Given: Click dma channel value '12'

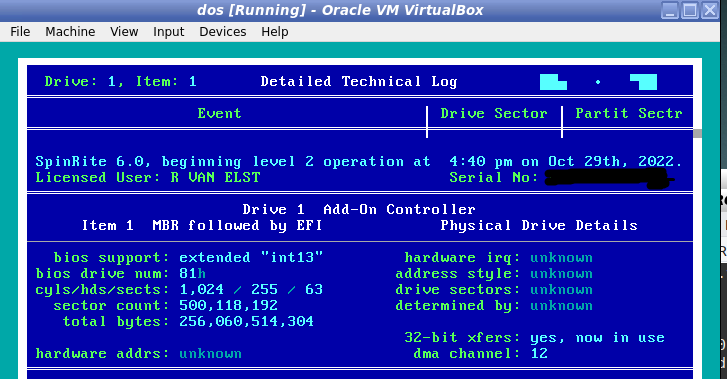Looking at the screenshot, I should point(539,353).
